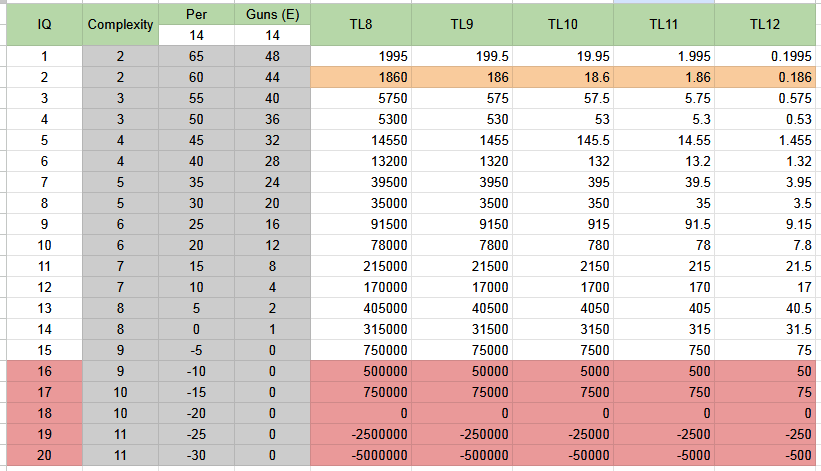Screen dimensions: 821x471
Task: Select the TL10 column header
Action: [563, 25]
